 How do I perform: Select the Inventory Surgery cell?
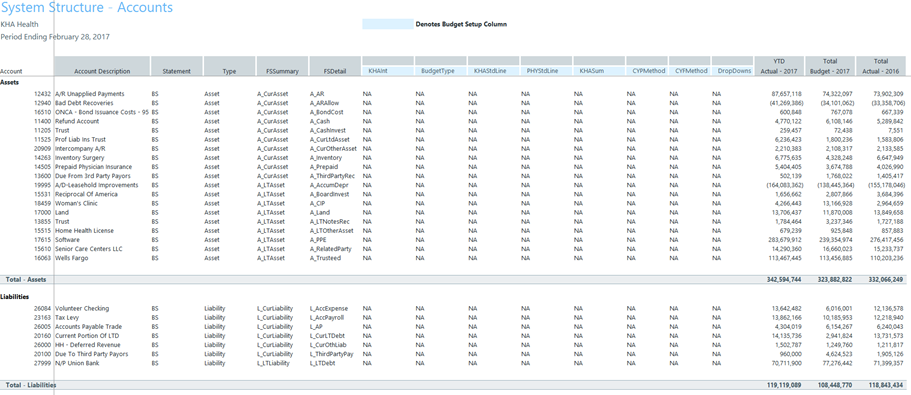click(80, 157)
